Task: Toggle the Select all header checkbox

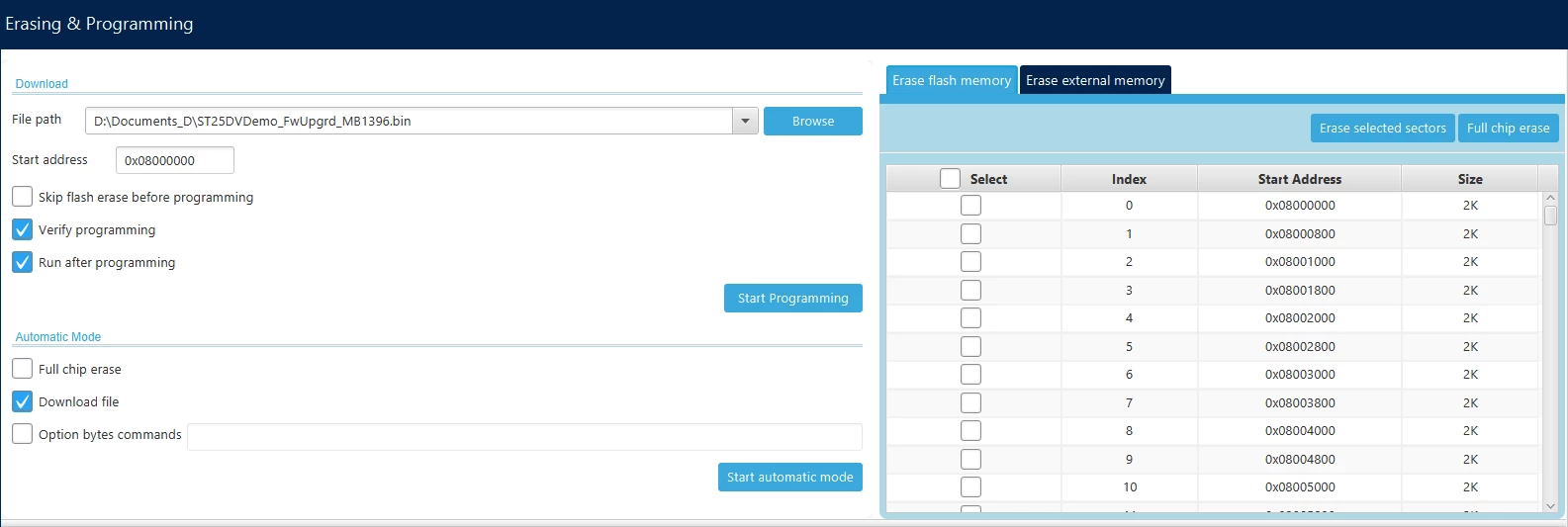Action: pyautogui.click(x=950, y=179)
